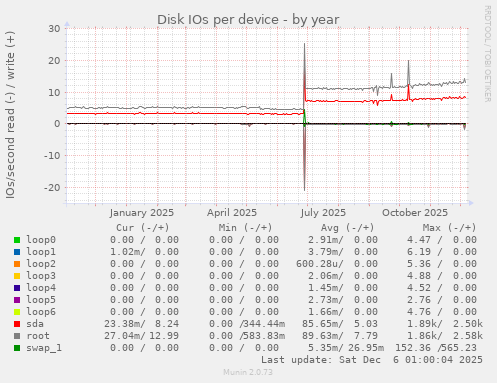
Task: Click the 'October 2025' axis label
Action: [415, 213]
